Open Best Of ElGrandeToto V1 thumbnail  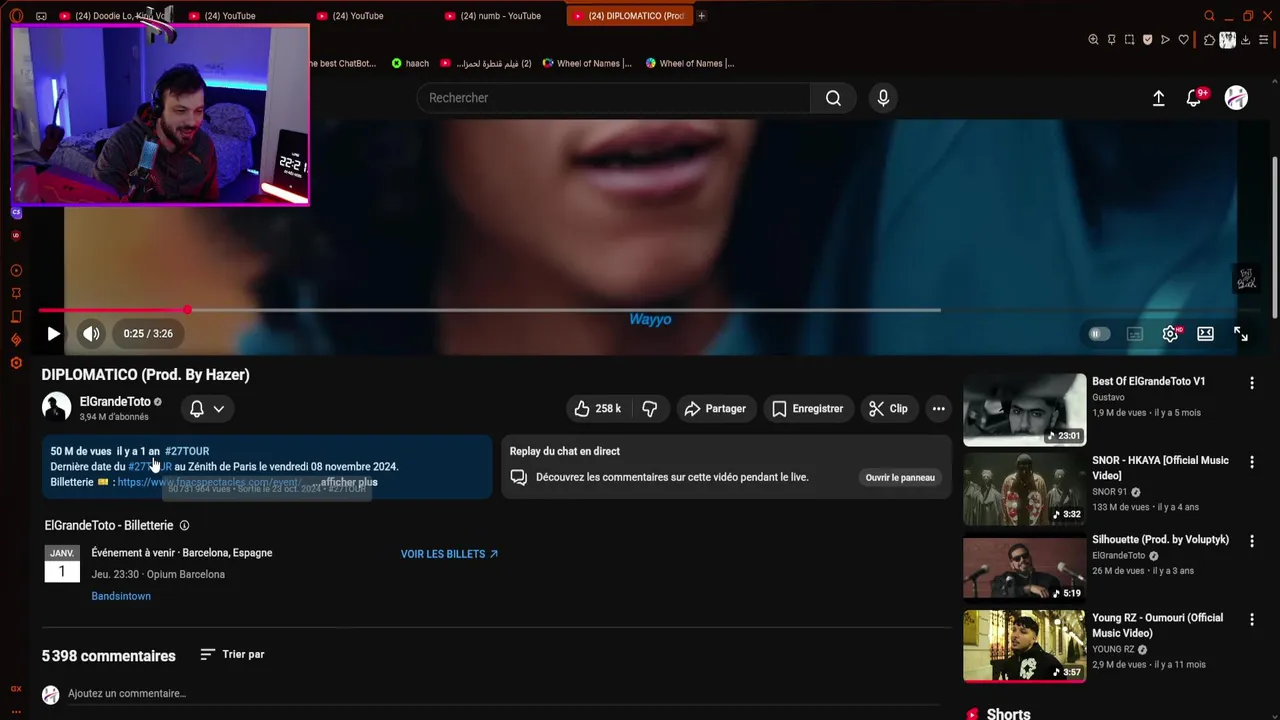[x=1024, y=410]
